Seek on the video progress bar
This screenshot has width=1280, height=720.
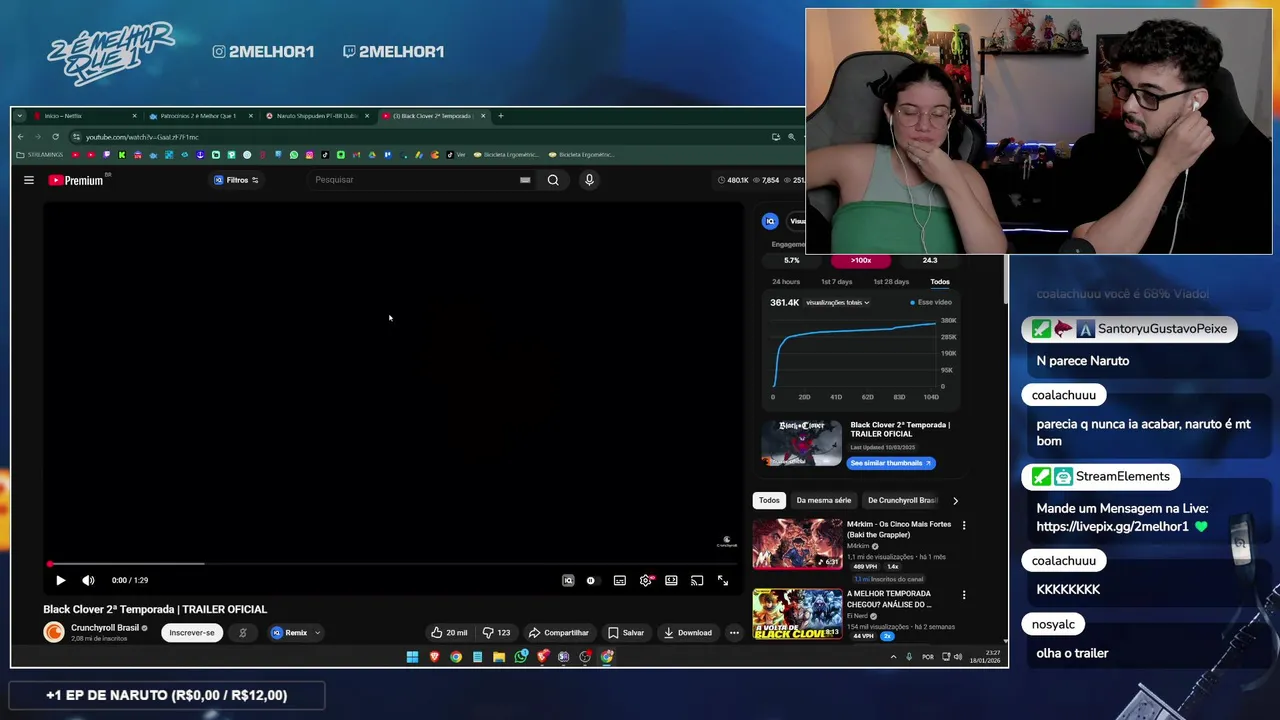tap(395, 564)
